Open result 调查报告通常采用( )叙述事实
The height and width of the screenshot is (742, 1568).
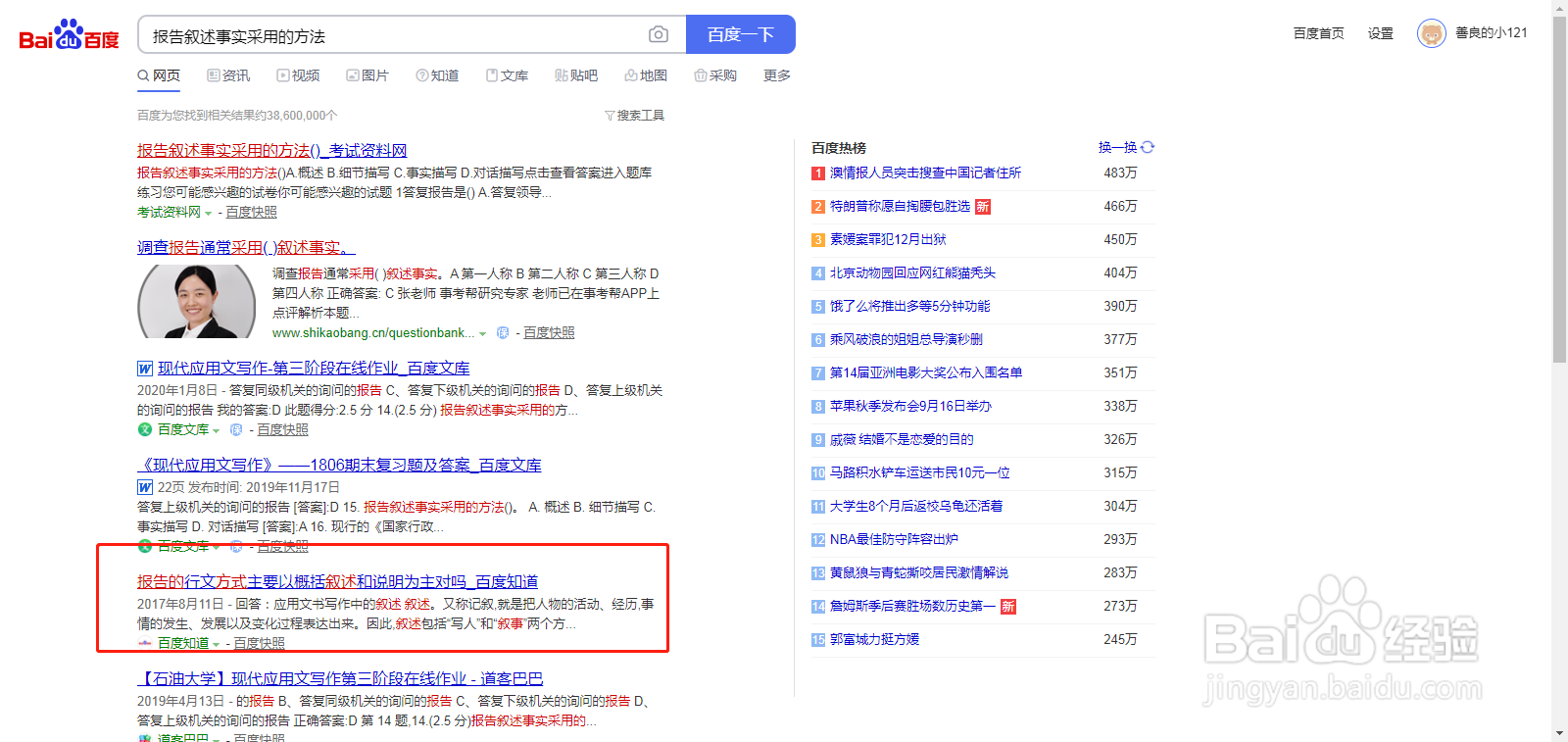[x=246, y=247]
